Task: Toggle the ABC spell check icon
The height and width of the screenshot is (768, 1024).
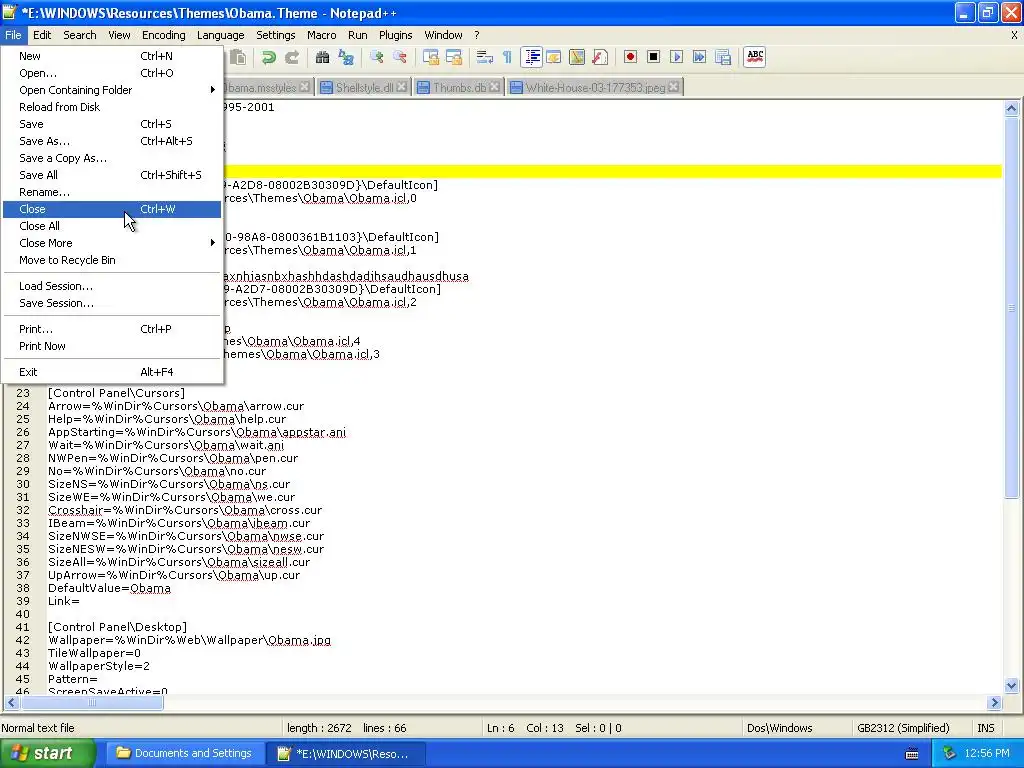Action: click(755, 57)
